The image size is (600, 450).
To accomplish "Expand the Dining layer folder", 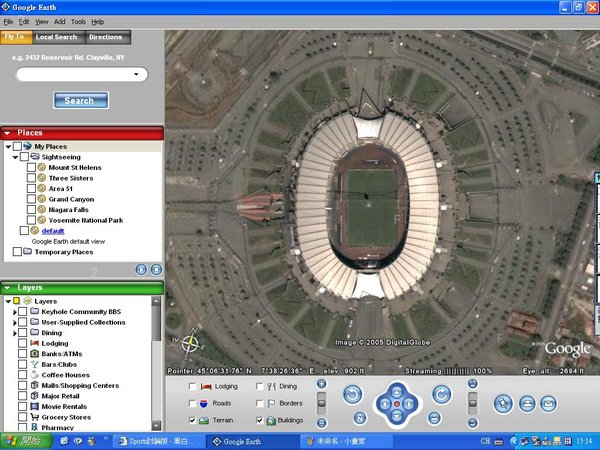I will click(x=15, y=333).
